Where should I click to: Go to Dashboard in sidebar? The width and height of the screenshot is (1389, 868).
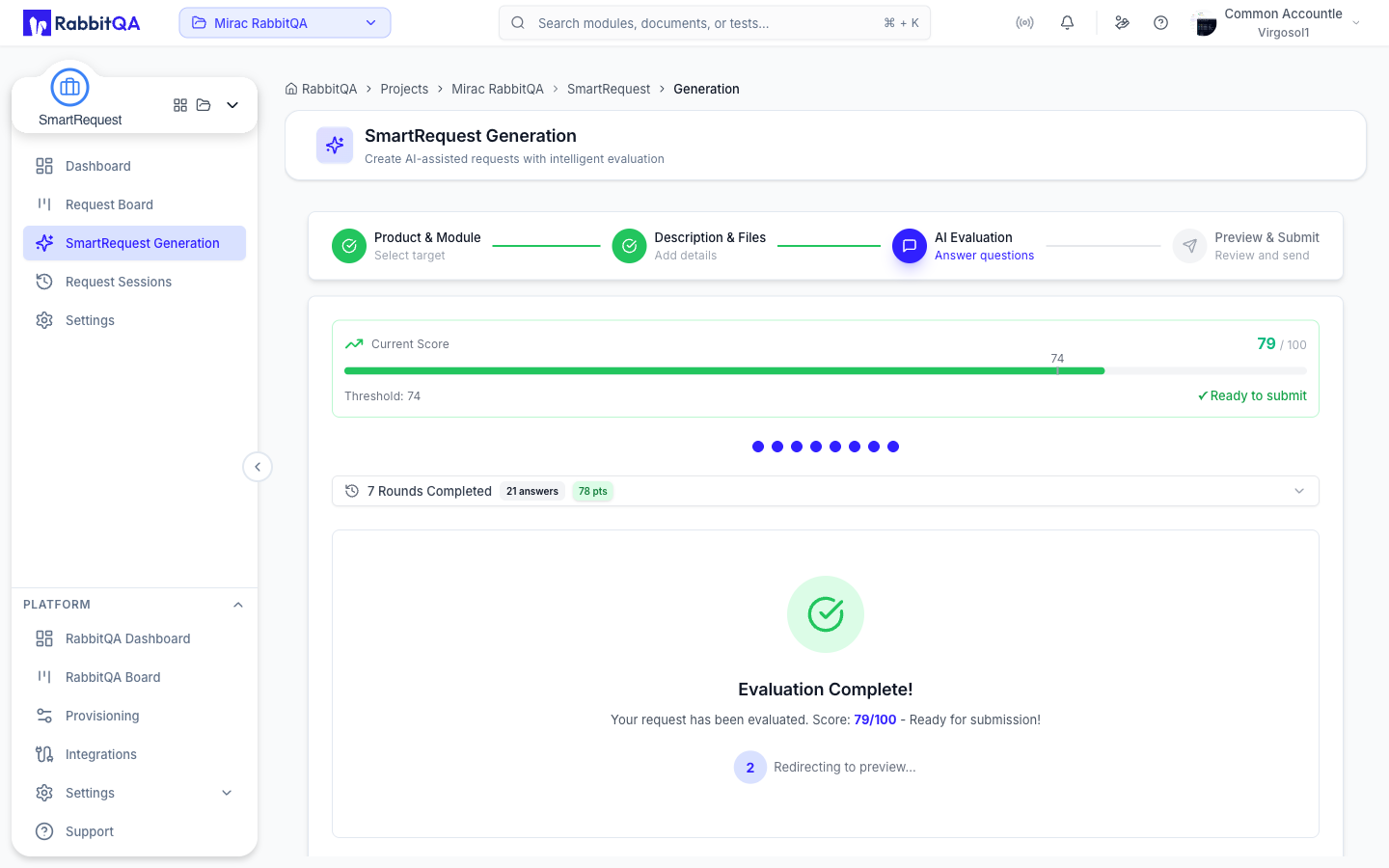point(134,166)
